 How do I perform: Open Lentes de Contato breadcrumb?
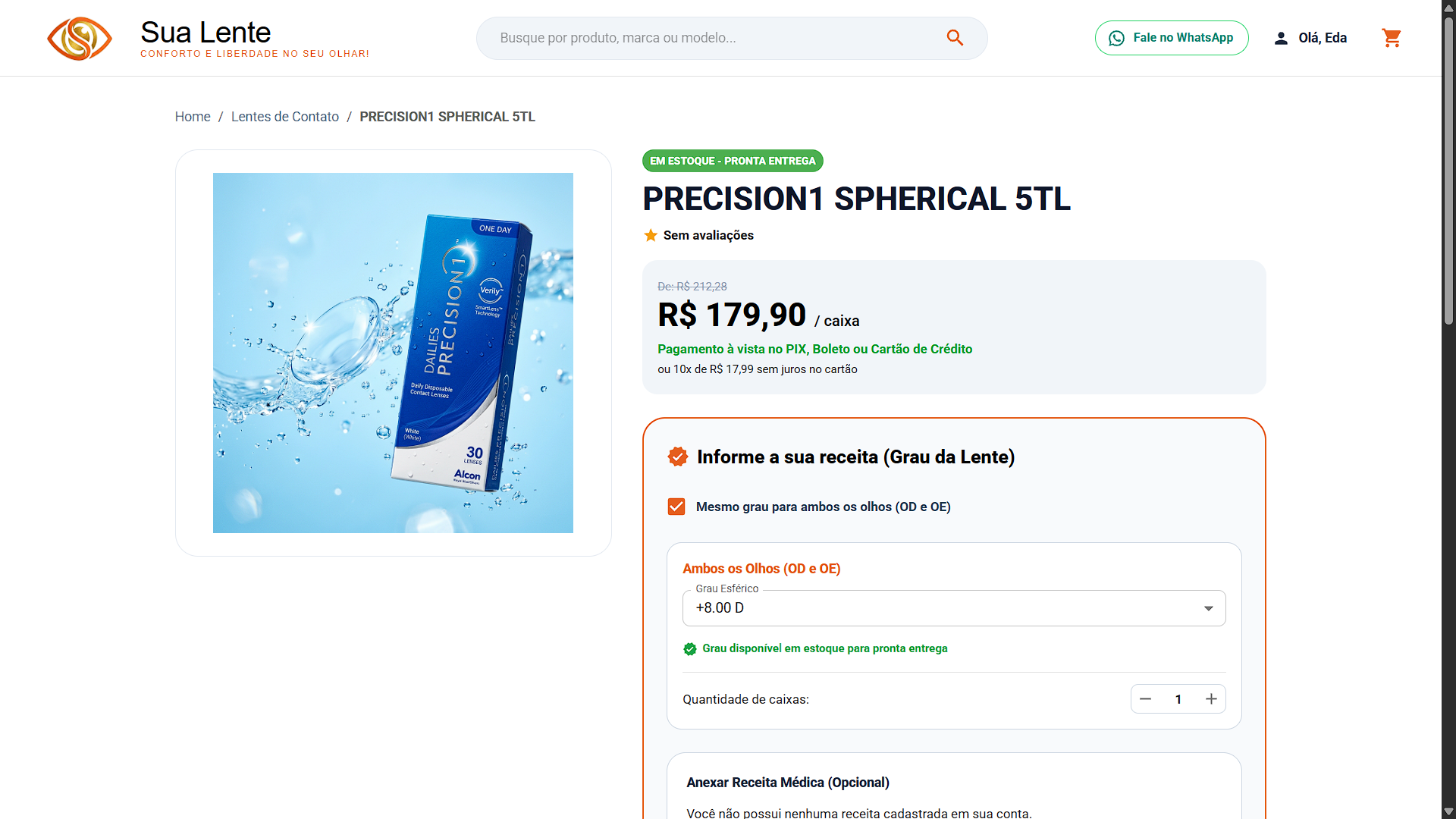tap(285, 117)
